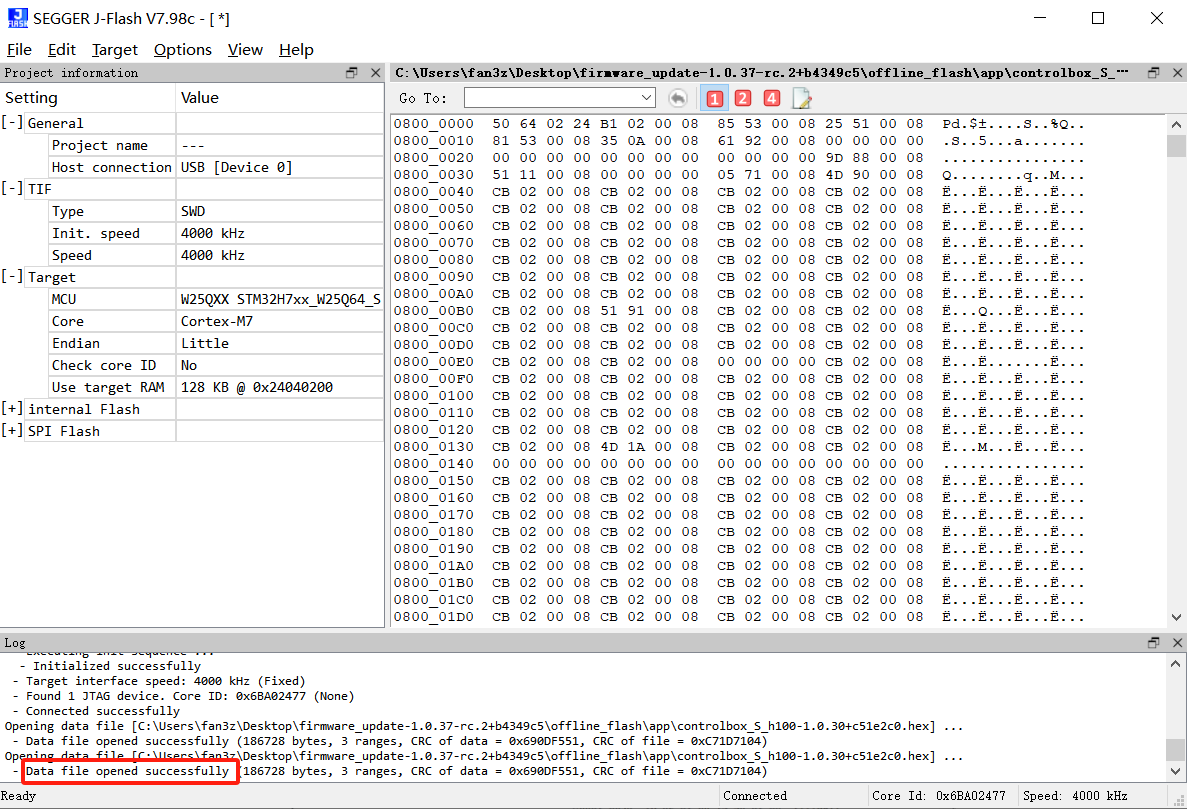Collapse the TIF settings group

pos(11,188)
